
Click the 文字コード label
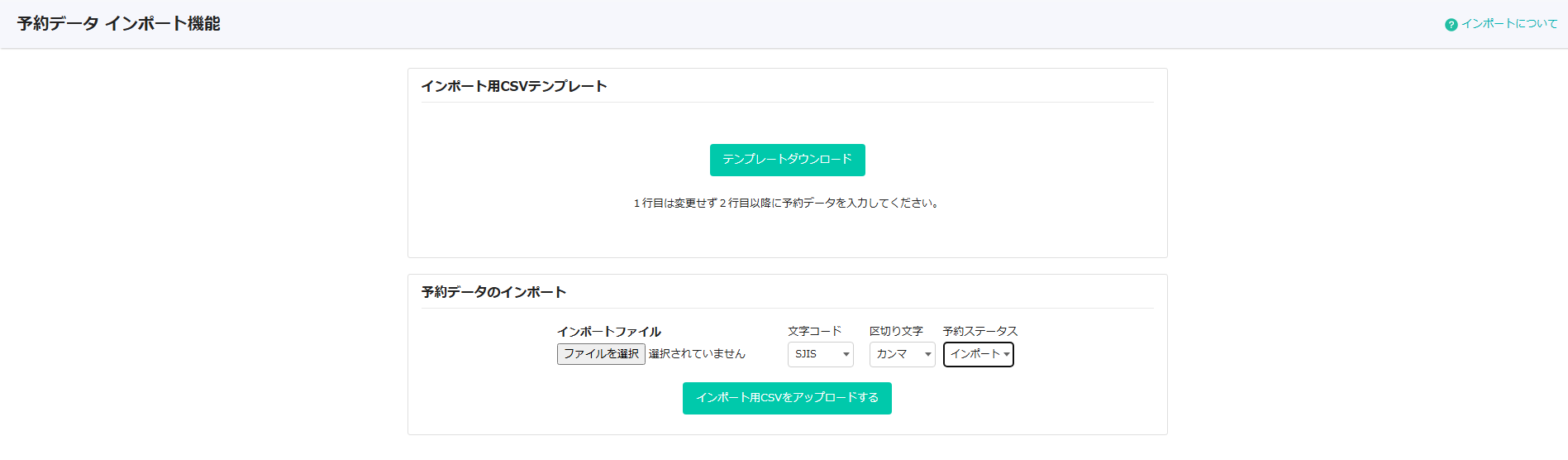pos(814,331)
